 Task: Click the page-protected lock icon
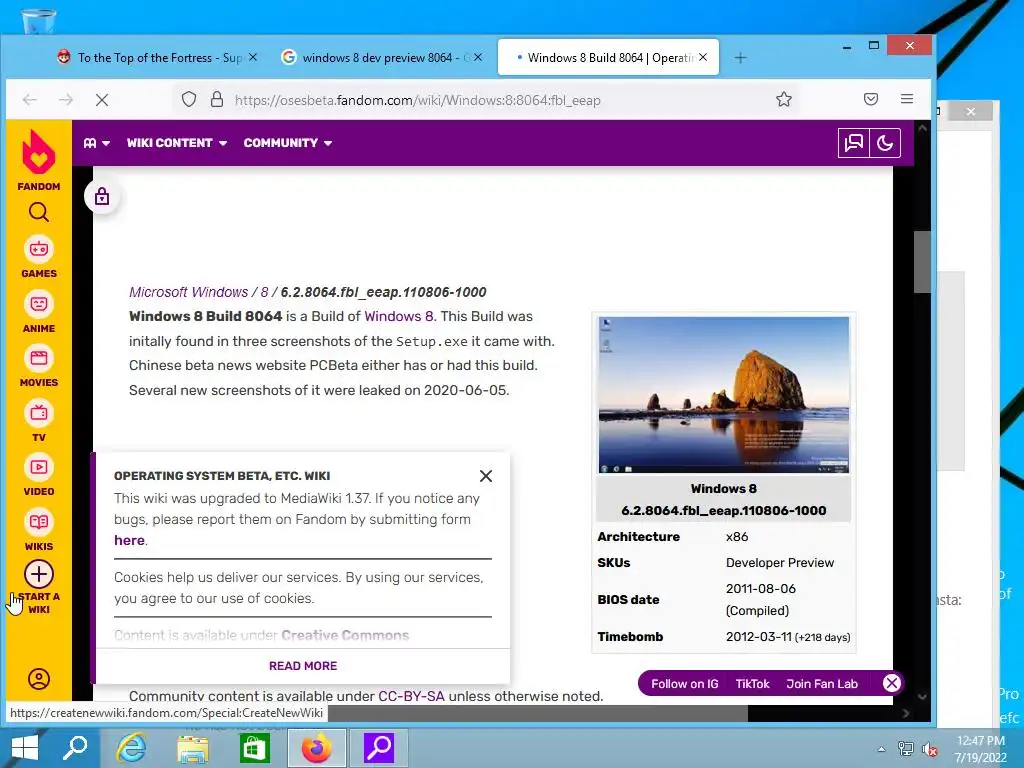[102, 197]
